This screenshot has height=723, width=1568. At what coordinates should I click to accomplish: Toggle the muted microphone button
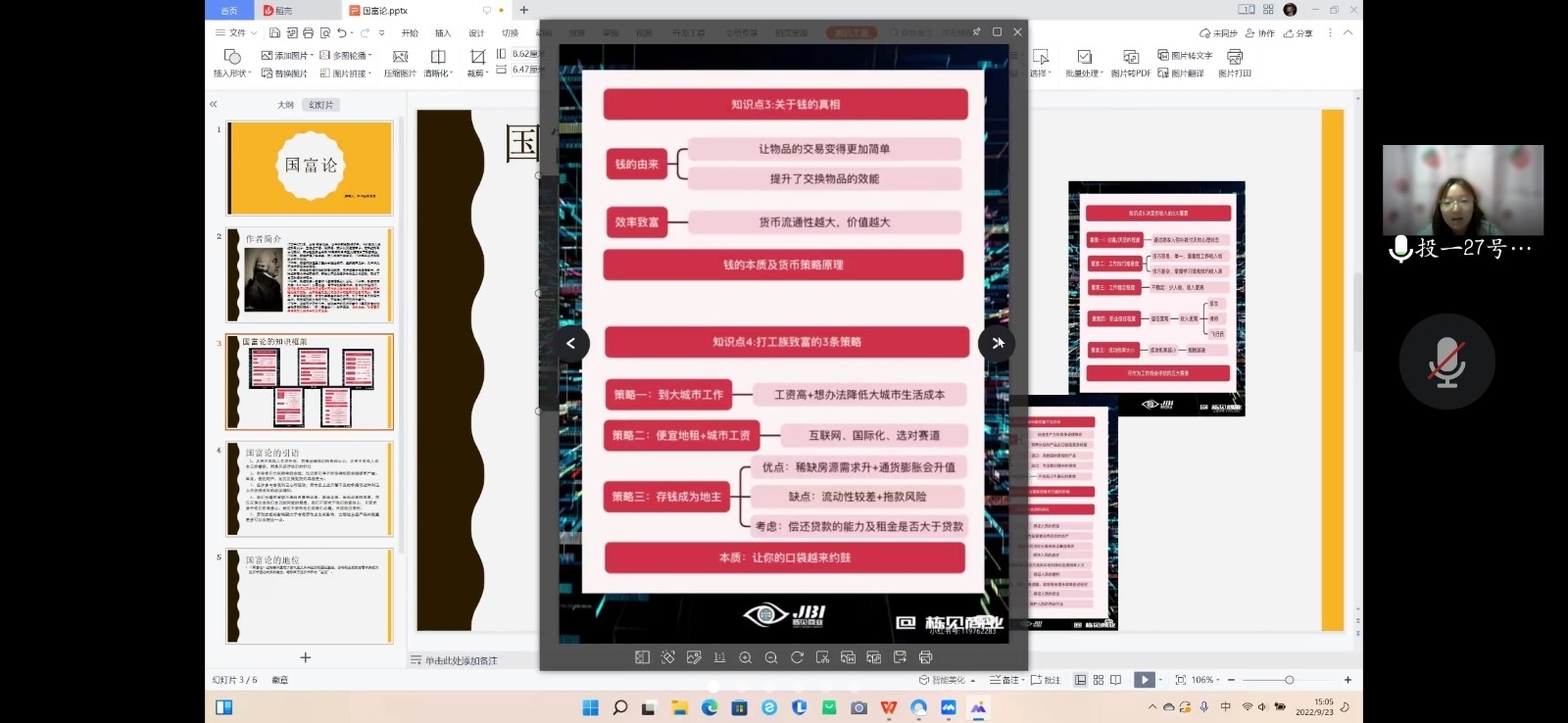(x=1446, y=361)
